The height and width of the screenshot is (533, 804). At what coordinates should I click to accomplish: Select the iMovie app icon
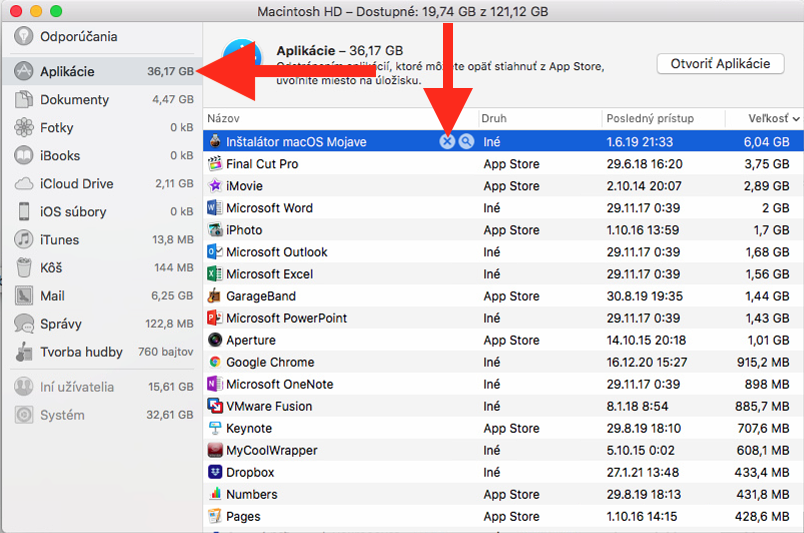click(214, 186)
